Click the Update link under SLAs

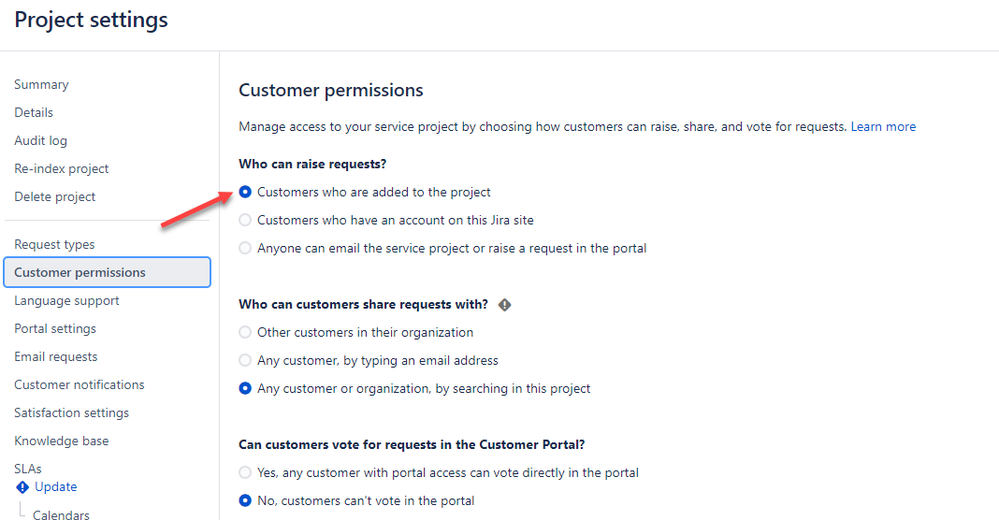coord(56,487)
